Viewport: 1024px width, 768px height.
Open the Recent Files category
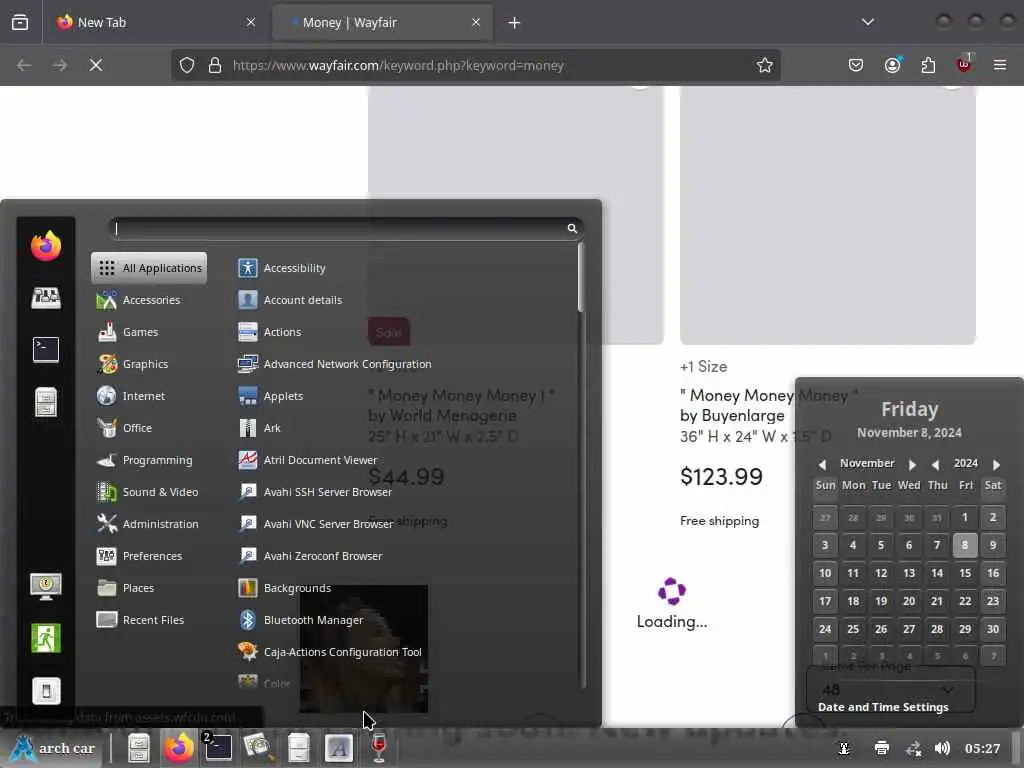point(150,620)
